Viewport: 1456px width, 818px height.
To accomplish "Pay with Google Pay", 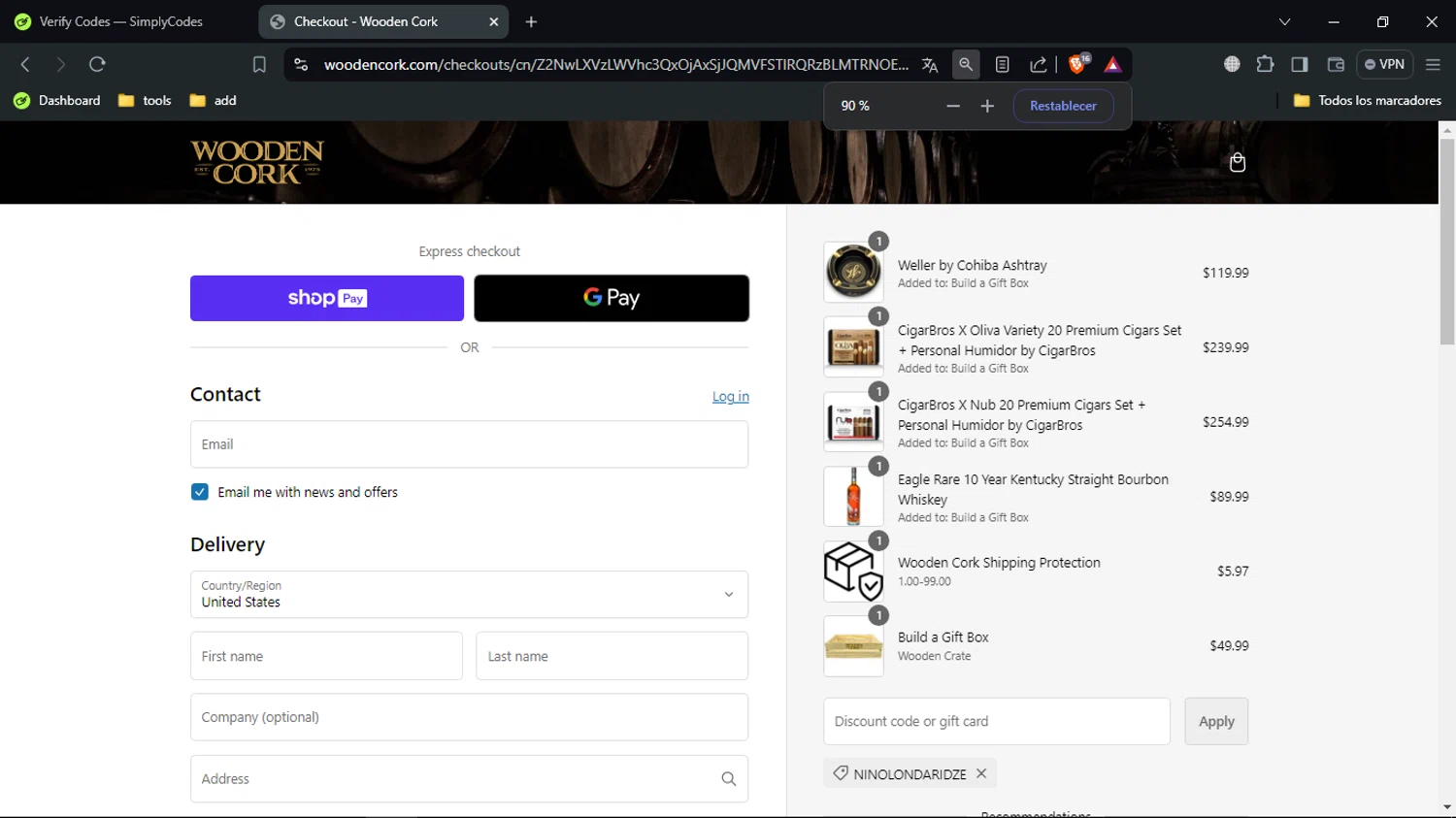I will (x=612, y=298).
